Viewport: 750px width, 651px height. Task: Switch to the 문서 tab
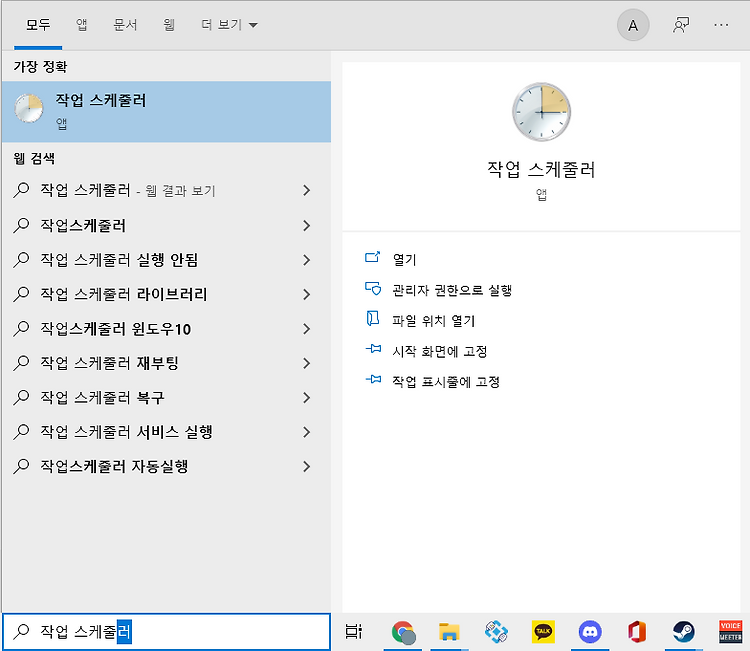[125, 25]
